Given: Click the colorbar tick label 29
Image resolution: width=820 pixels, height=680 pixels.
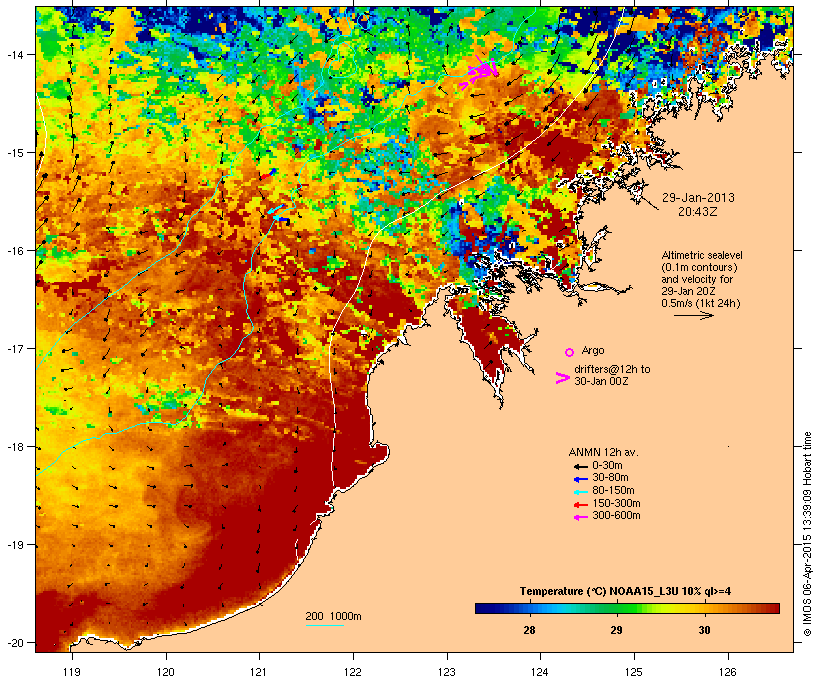Looking at the screenshot, I should [617, 630].
